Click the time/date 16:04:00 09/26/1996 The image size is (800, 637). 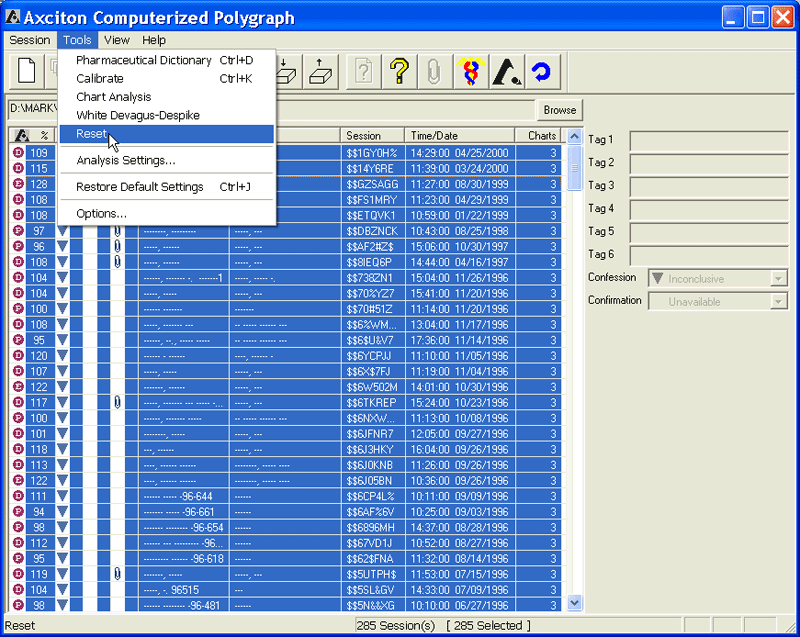(x=460, y=450)
